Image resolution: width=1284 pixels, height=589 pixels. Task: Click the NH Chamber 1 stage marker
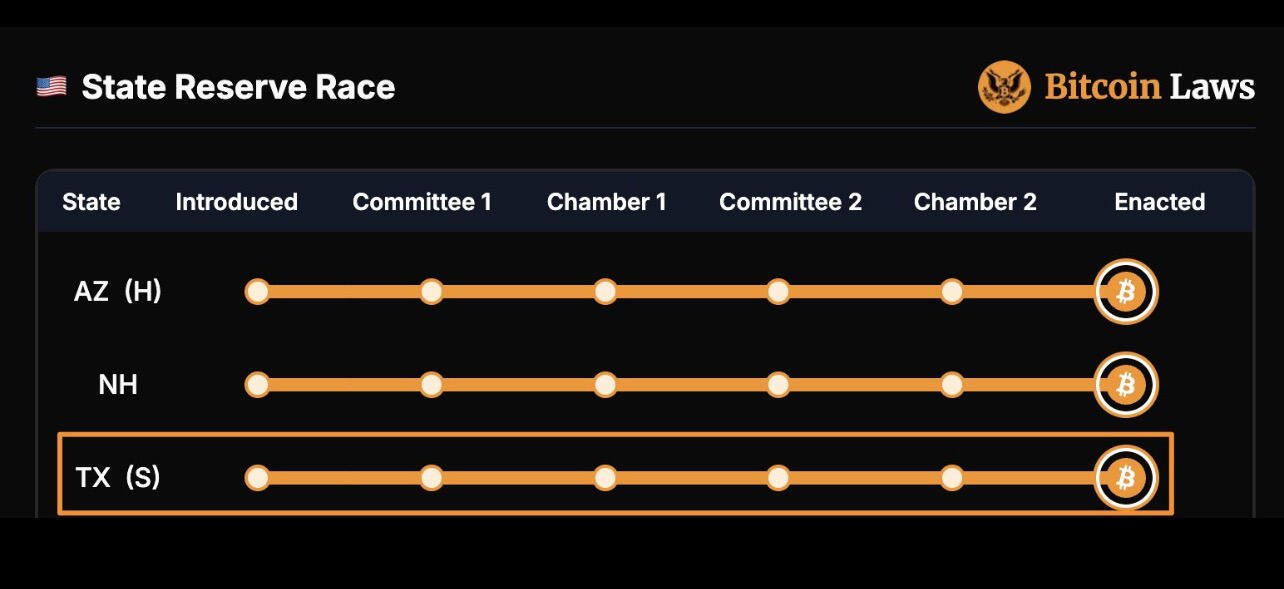[x=605, y=385]
